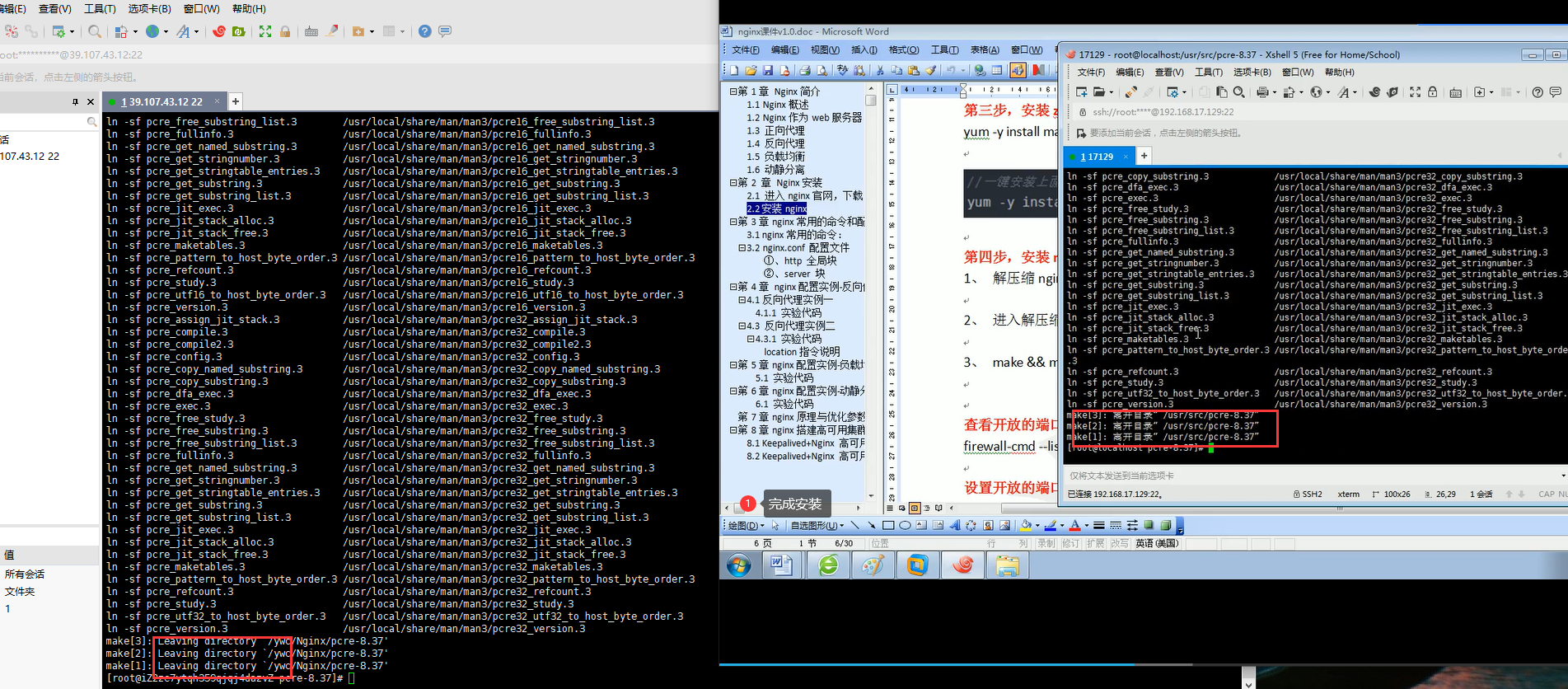Open the file explorer folder on the taskbar
The image size is (1568, 689).
point(1007,565)
